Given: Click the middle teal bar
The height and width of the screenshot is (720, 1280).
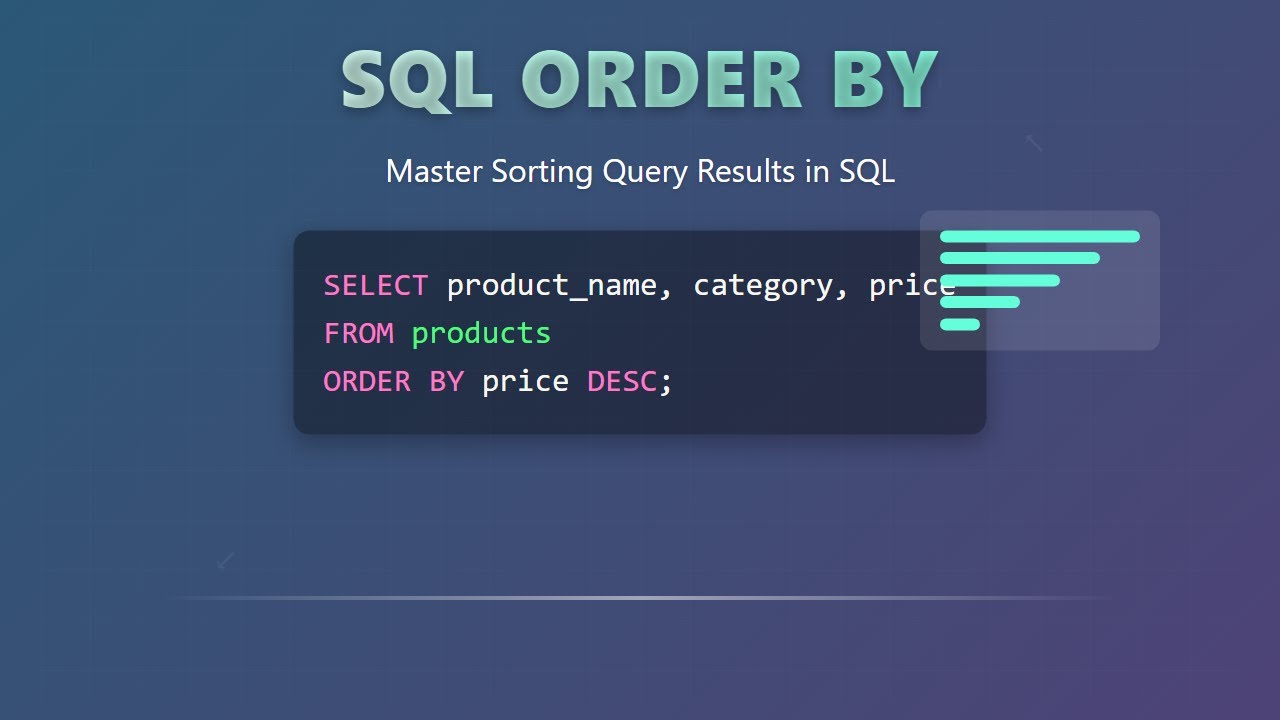Looking at the screenshot, I should pyautogui.click(x=1000, y=280).
